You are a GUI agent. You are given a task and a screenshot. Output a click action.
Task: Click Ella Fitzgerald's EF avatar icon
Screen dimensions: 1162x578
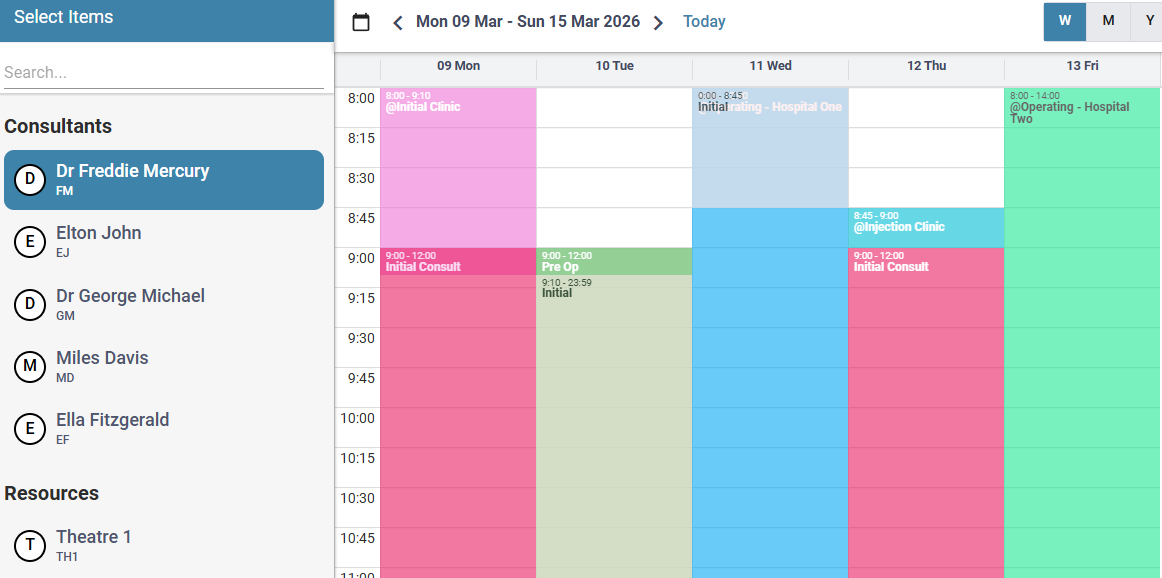29,429
